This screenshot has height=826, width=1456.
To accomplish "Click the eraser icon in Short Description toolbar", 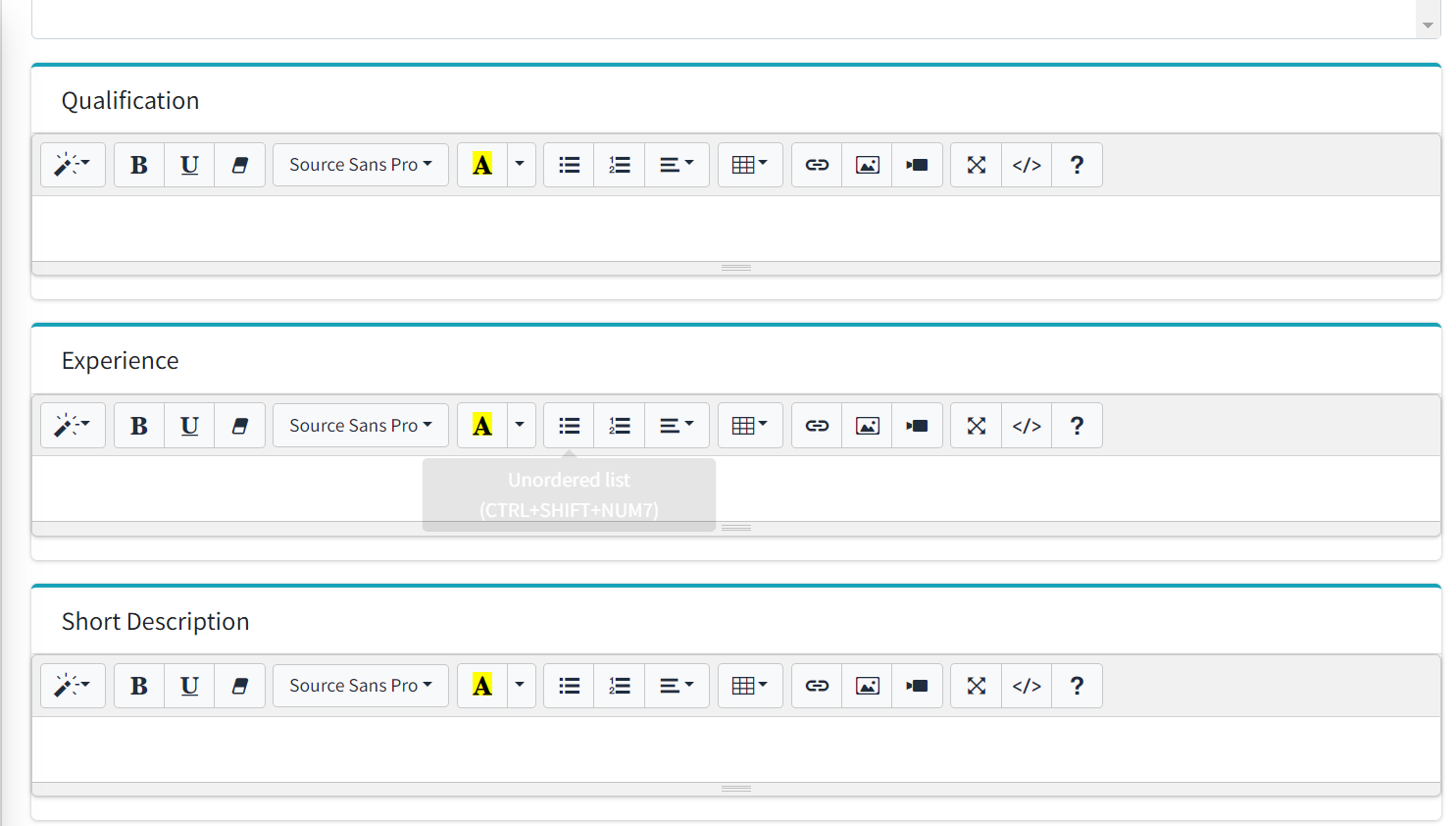I will point(240,686).
